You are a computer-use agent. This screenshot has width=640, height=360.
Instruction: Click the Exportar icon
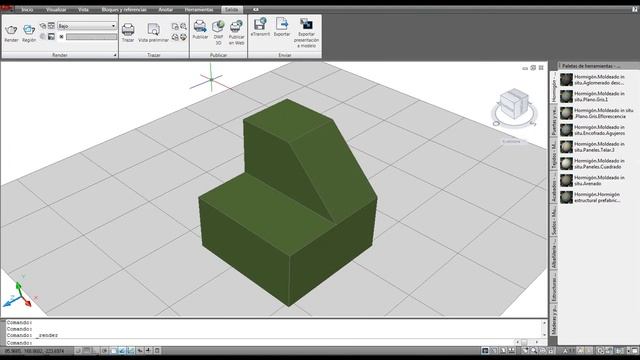(282, 24)
